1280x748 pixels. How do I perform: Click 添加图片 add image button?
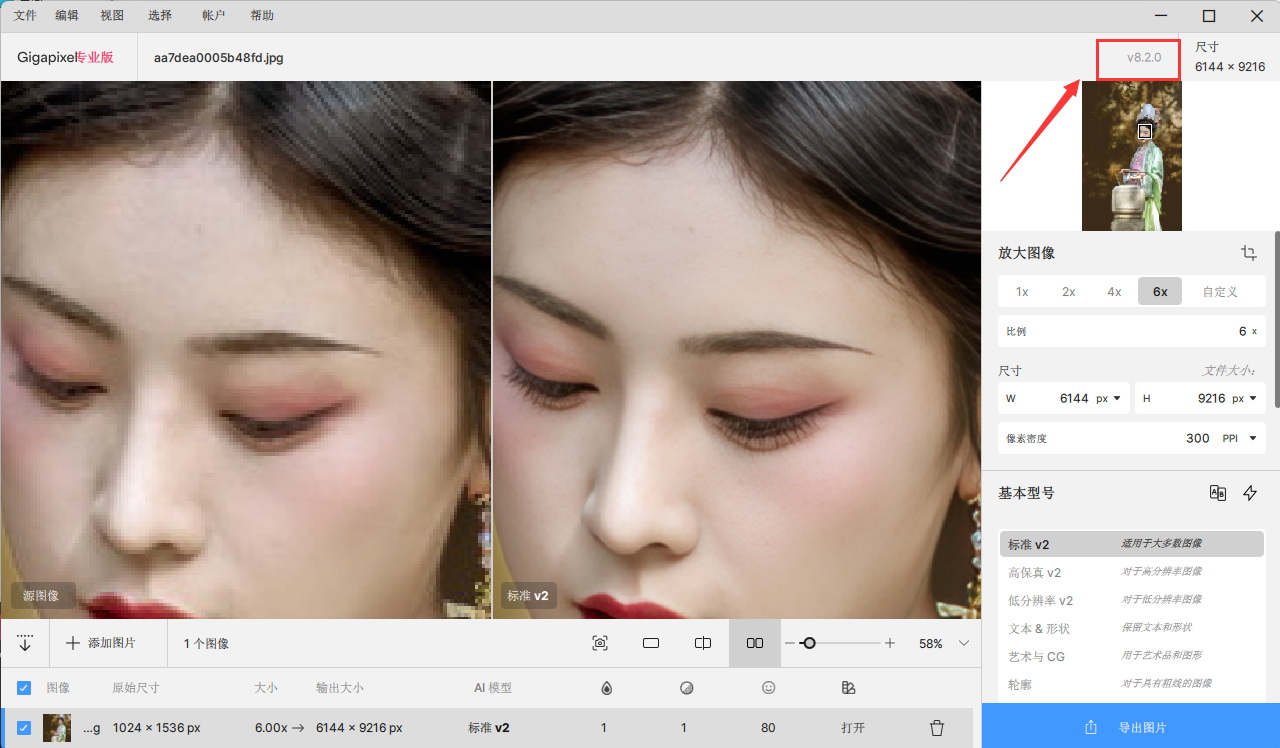101,643
